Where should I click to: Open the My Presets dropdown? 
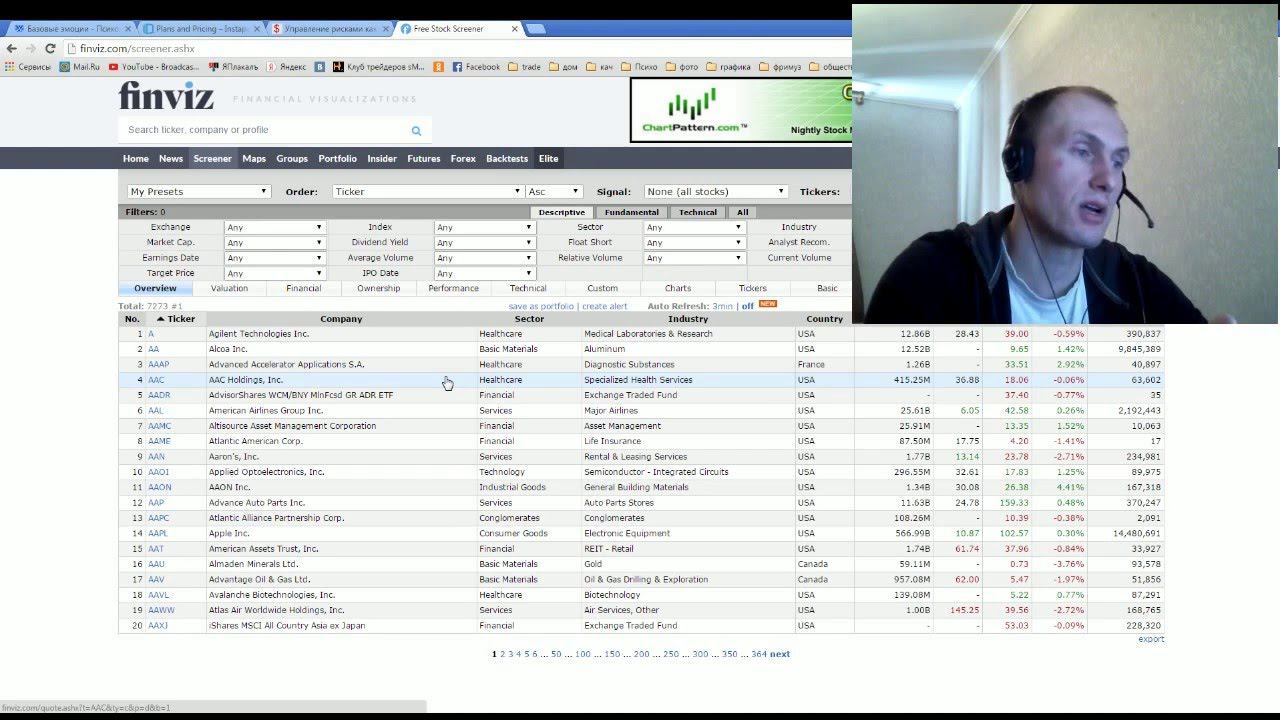(x=199, y=191)
